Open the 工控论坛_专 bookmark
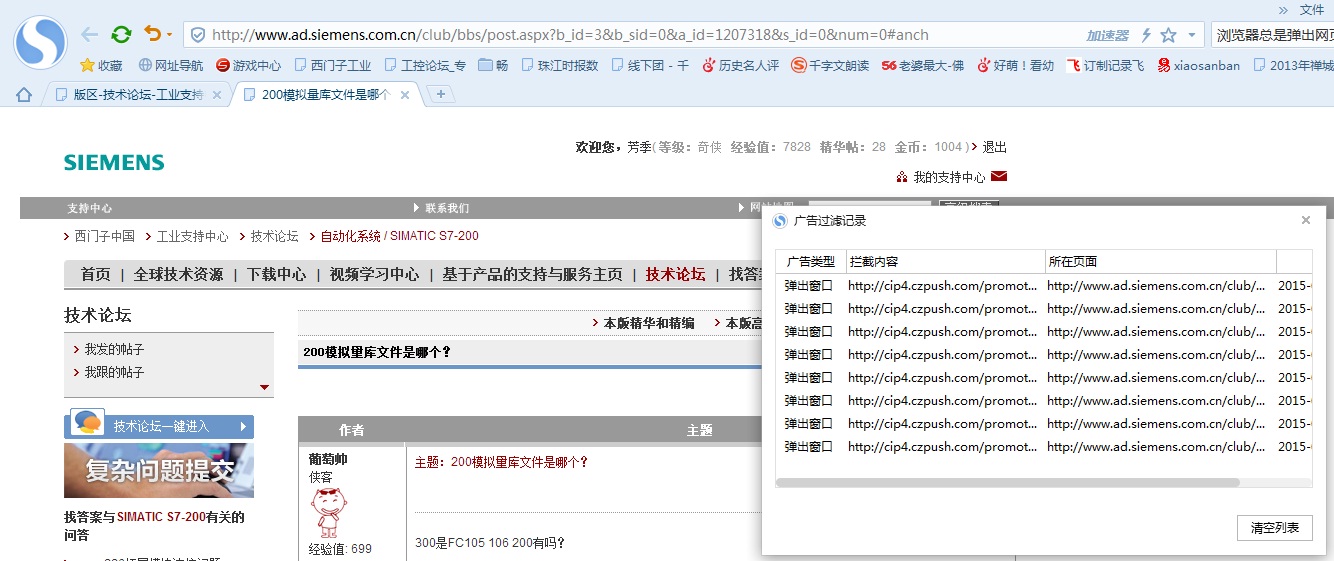 coord(425,65)
